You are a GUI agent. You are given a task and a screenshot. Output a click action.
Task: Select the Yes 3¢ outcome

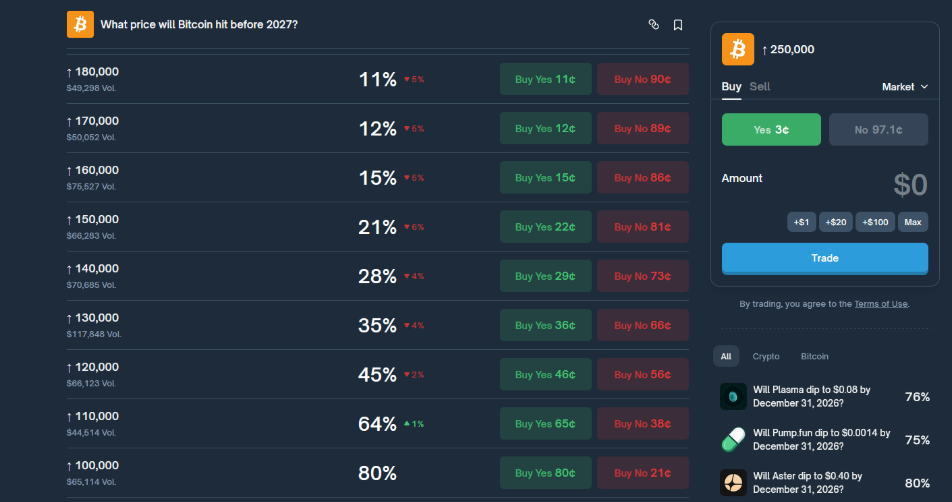coord(771,129)
